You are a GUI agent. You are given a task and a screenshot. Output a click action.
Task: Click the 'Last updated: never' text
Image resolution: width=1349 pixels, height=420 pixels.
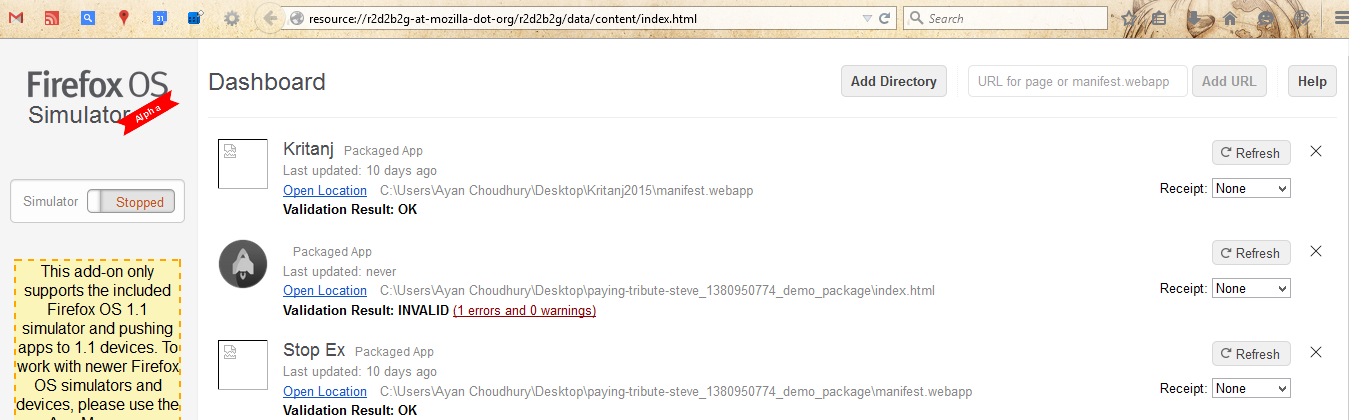(339, 271)
